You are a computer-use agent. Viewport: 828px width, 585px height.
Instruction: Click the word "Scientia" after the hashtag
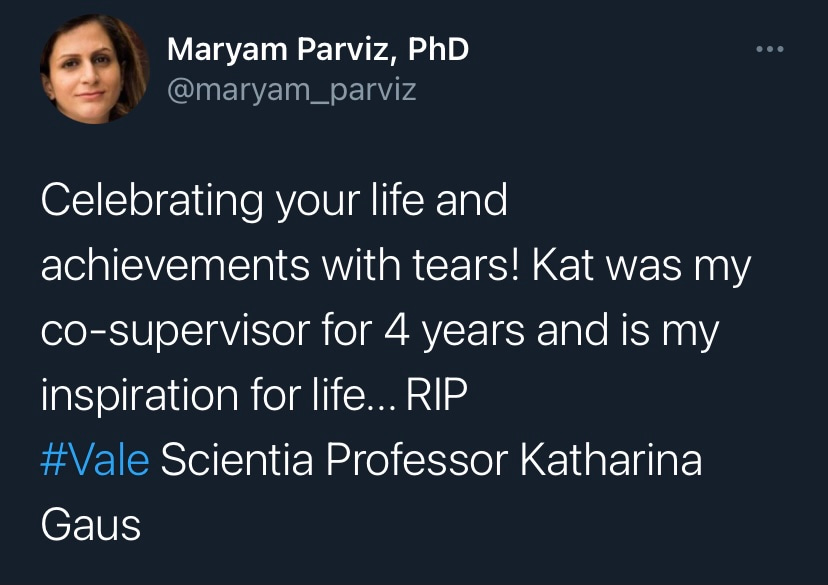(x=238, y=461)
